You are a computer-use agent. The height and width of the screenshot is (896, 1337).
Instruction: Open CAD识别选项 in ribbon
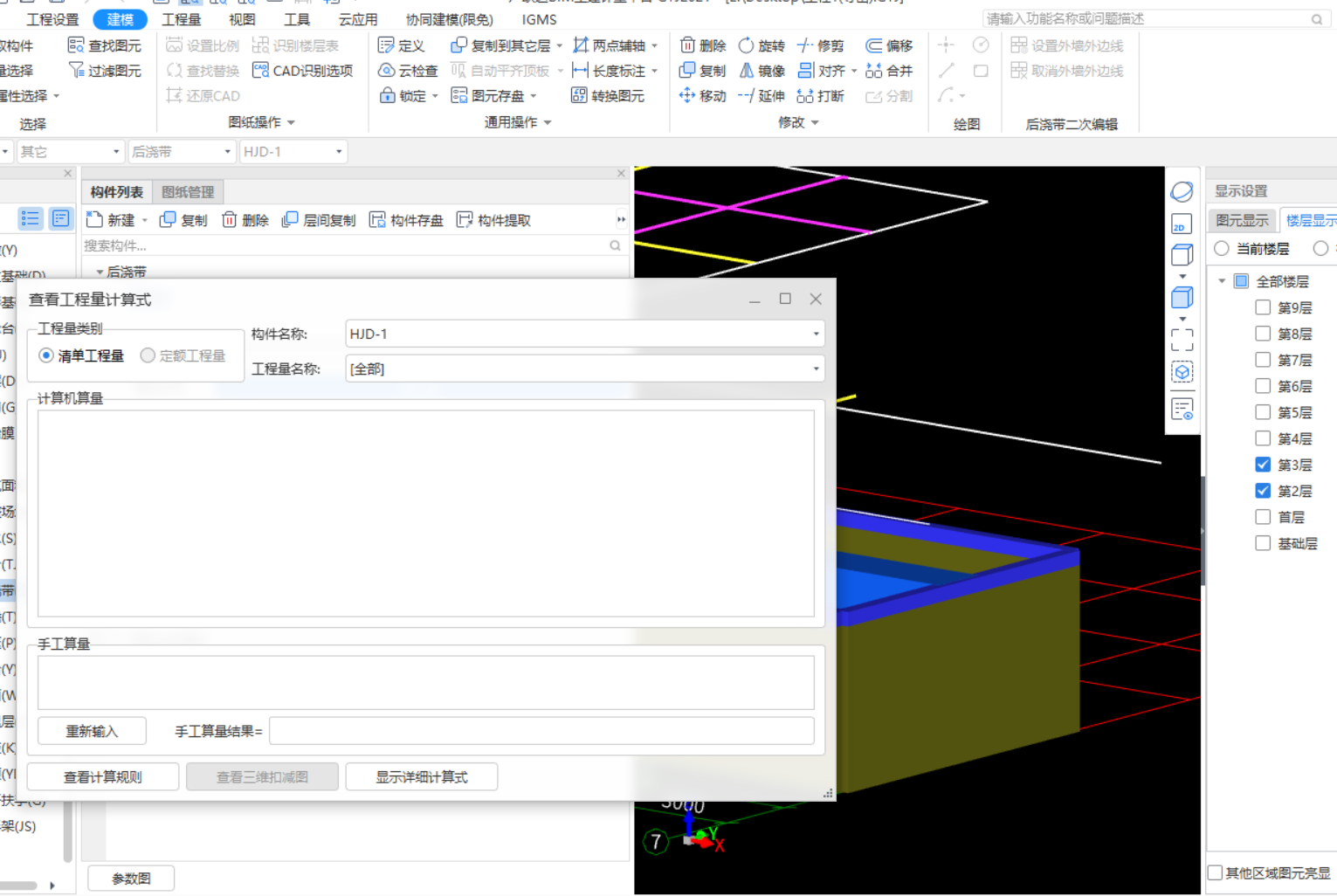click(x=302, y=71)
